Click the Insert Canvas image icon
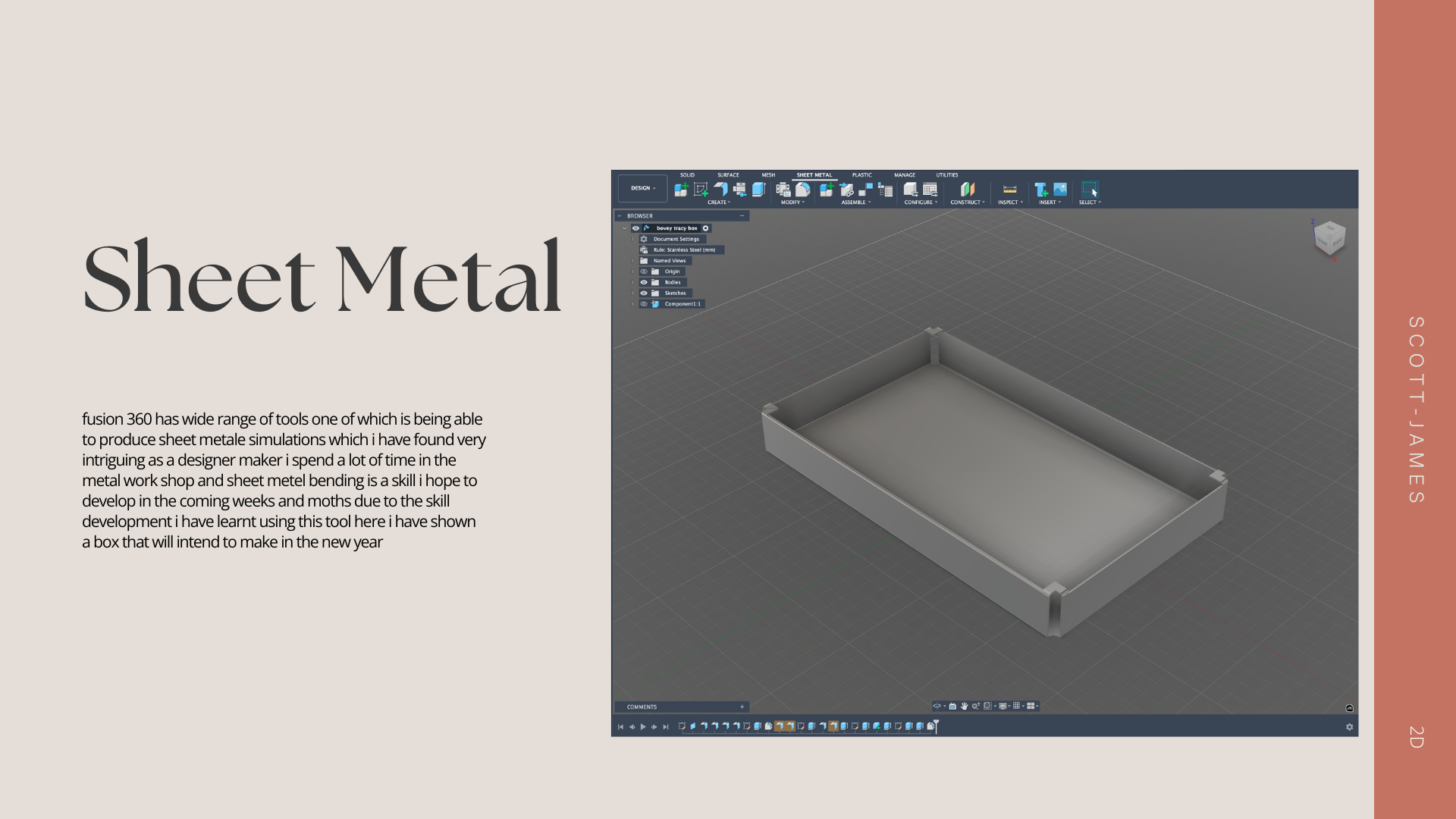The height and width of the screenshot is (819, 1456). click(x=1060, y=189)
